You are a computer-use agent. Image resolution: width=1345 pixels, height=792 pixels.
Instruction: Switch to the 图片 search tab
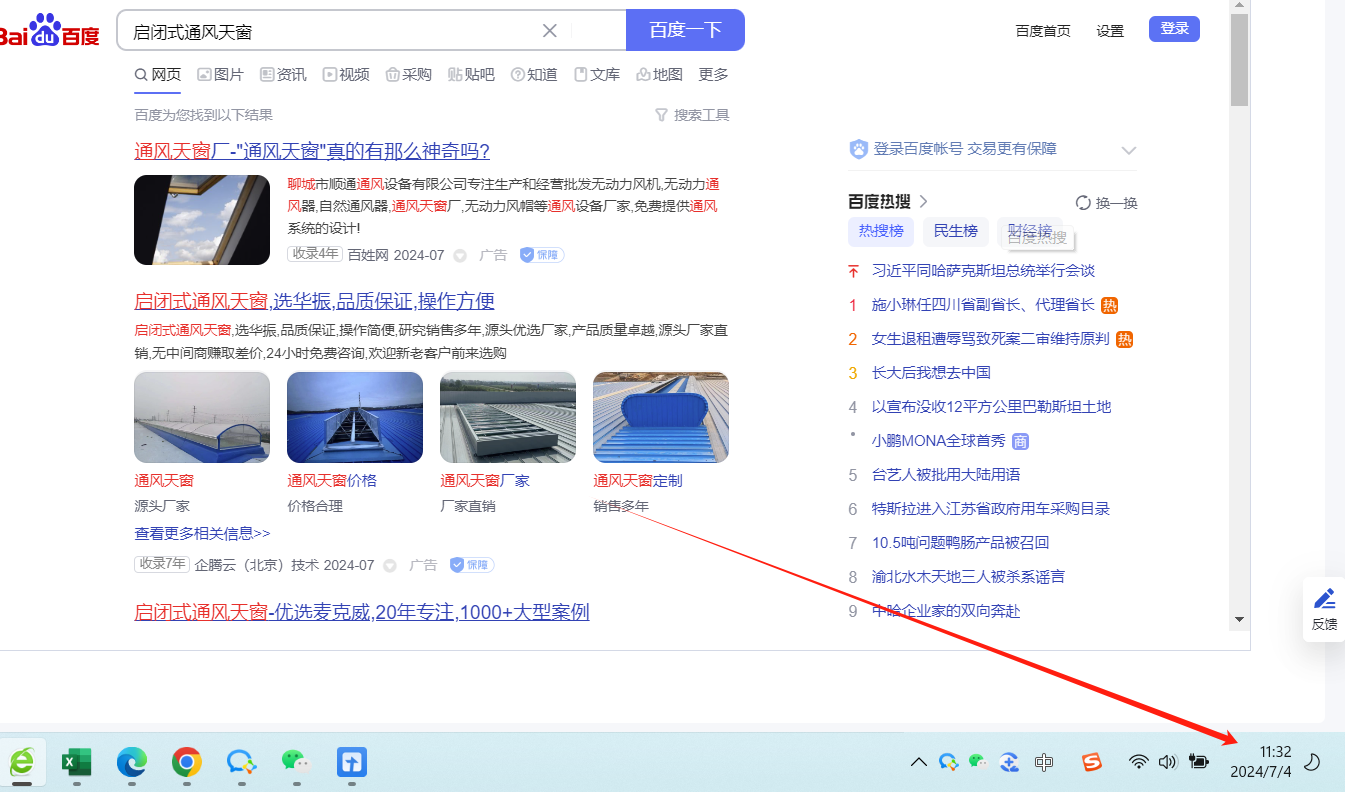(220, 74)
